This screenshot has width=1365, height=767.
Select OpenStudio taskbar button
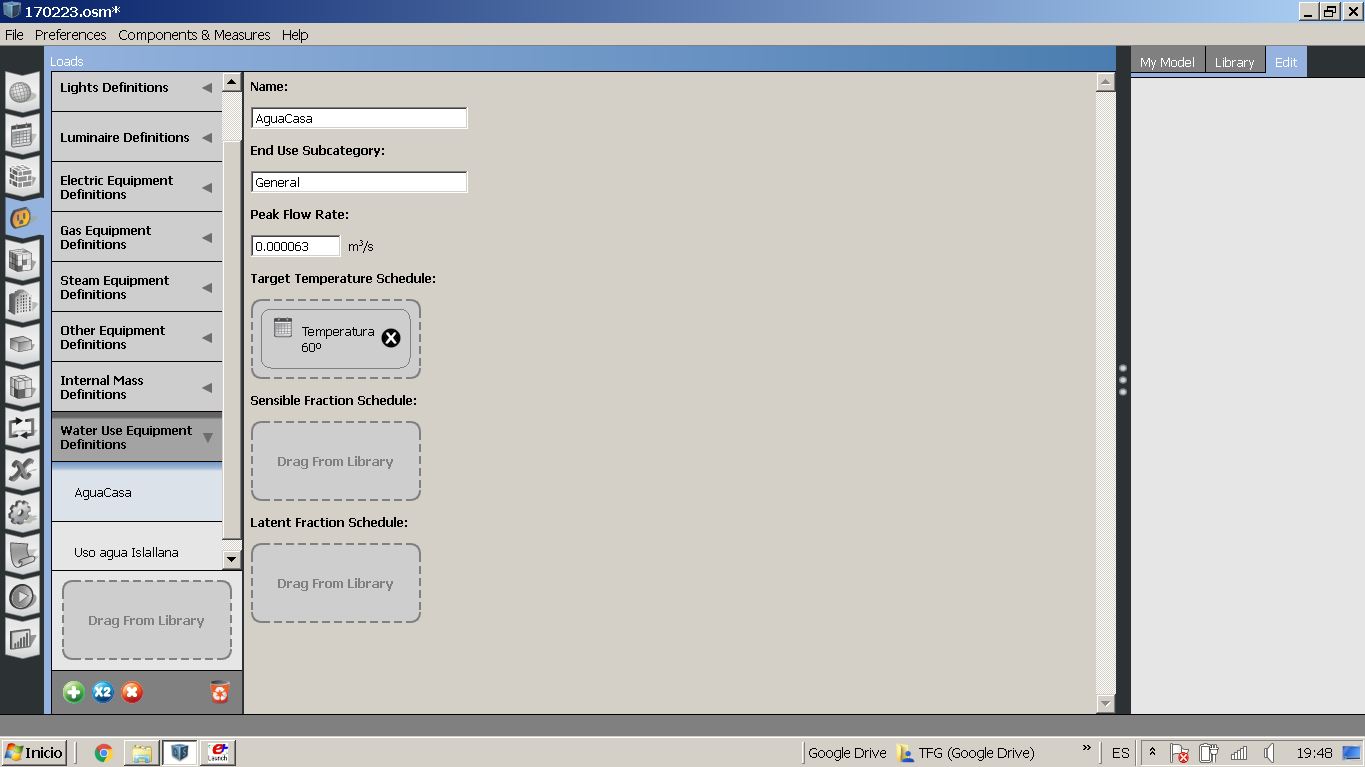click(x=180, y=752)
